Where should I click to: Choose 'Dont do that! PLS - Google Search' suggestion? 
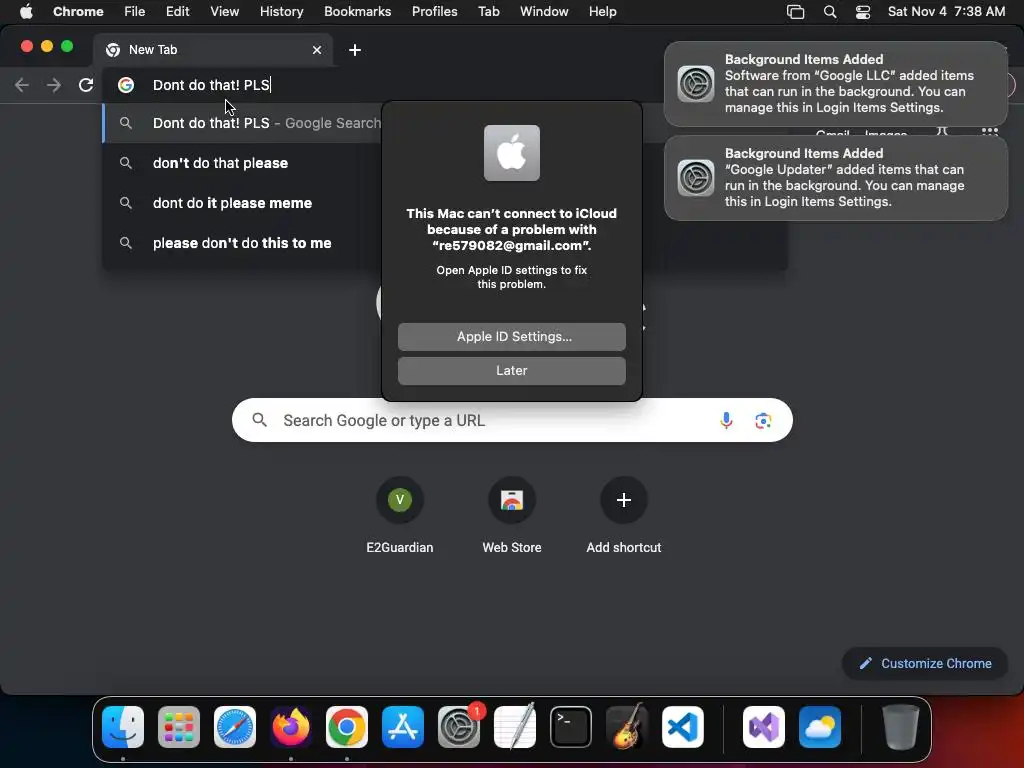243,123
